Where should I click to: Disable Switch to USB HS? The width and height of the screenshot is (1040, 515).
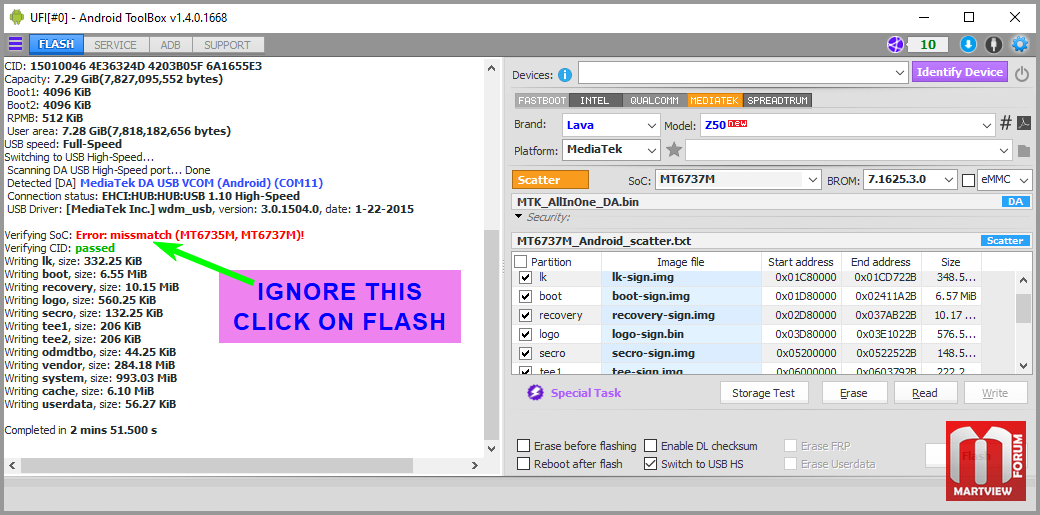point(650,464)
